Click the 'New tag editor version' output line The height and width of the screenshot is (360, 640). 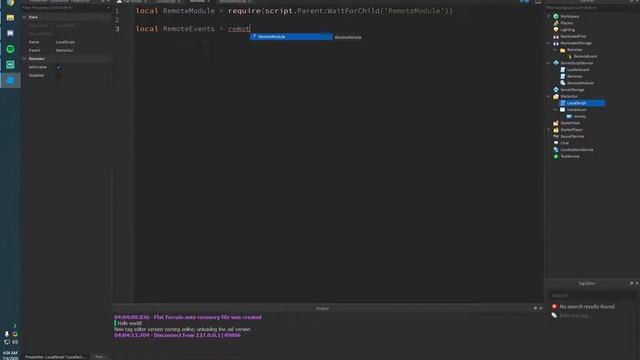click(182, 329)
